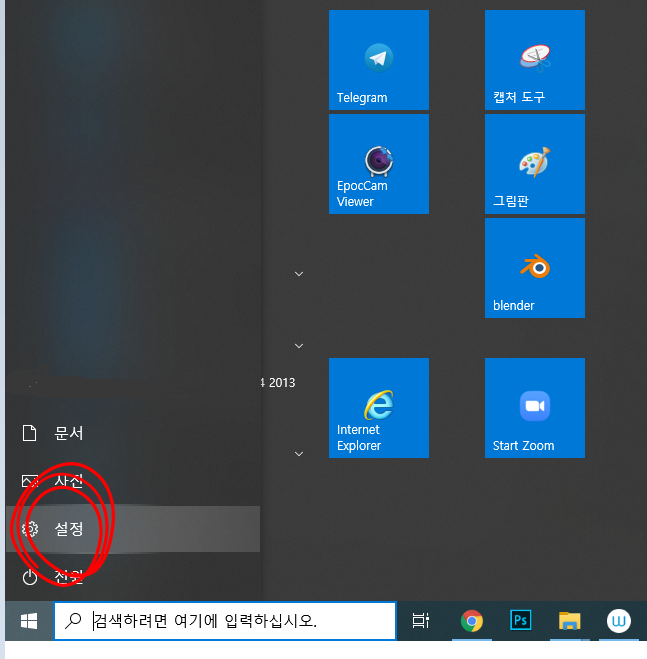Open 문서 from the Start menu
Viewport: 647px width, 659px height.
[133, 433]
